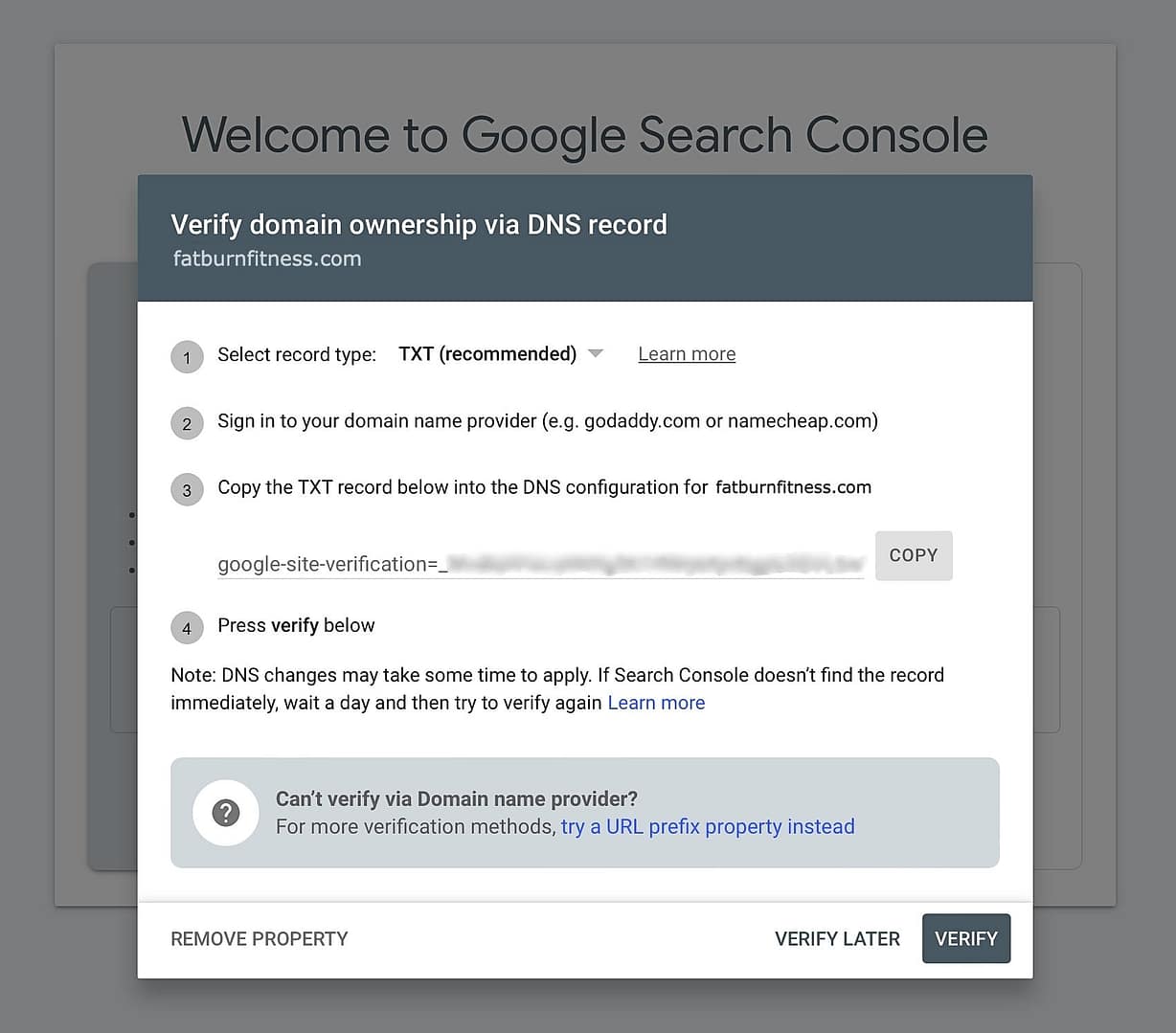Follow the URL prefix property link

pyautogui.click(x=708, y=826)
